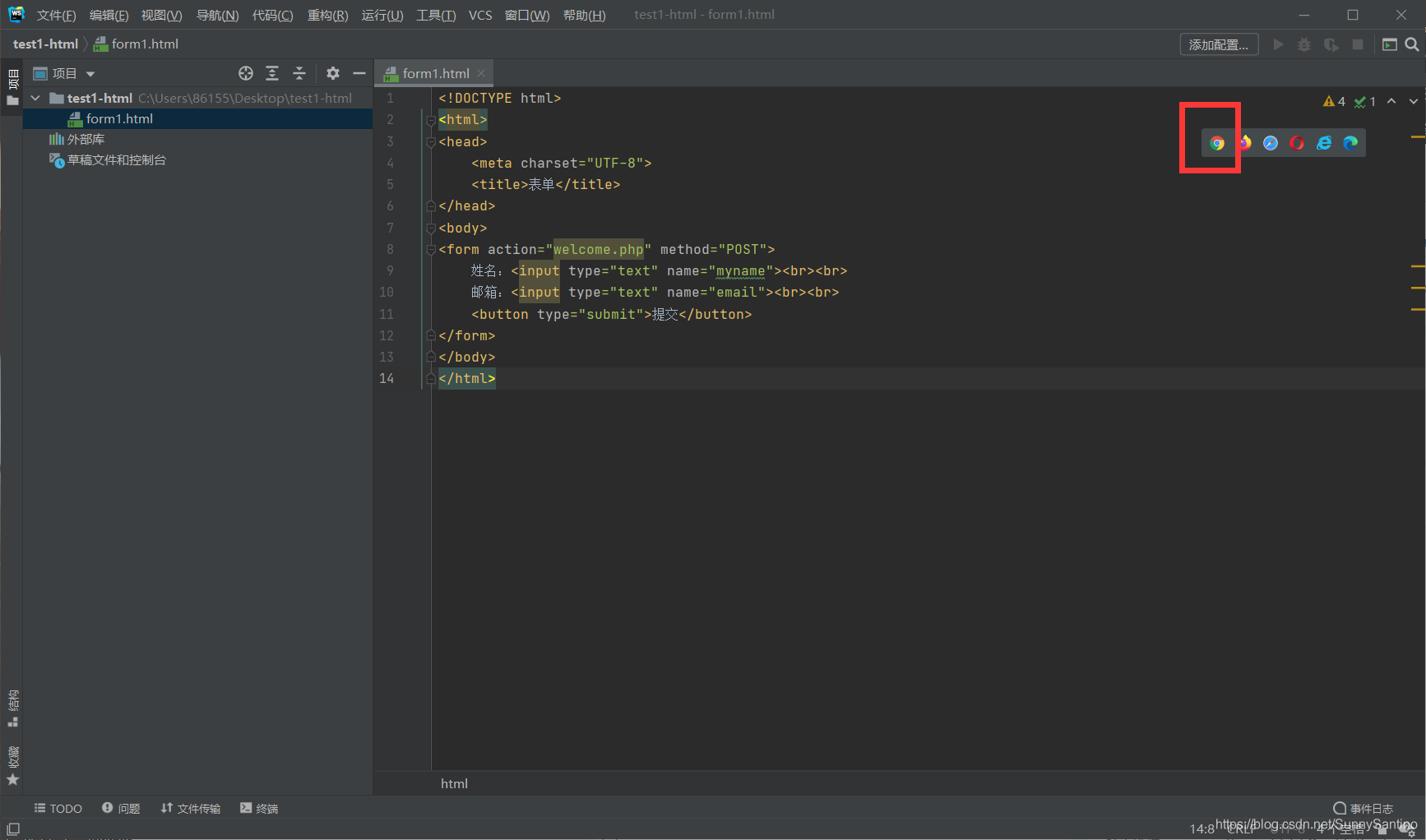Click the warnings indicator showing 4
This screenshot has width=1426, height=840.
coord(1334,101)
